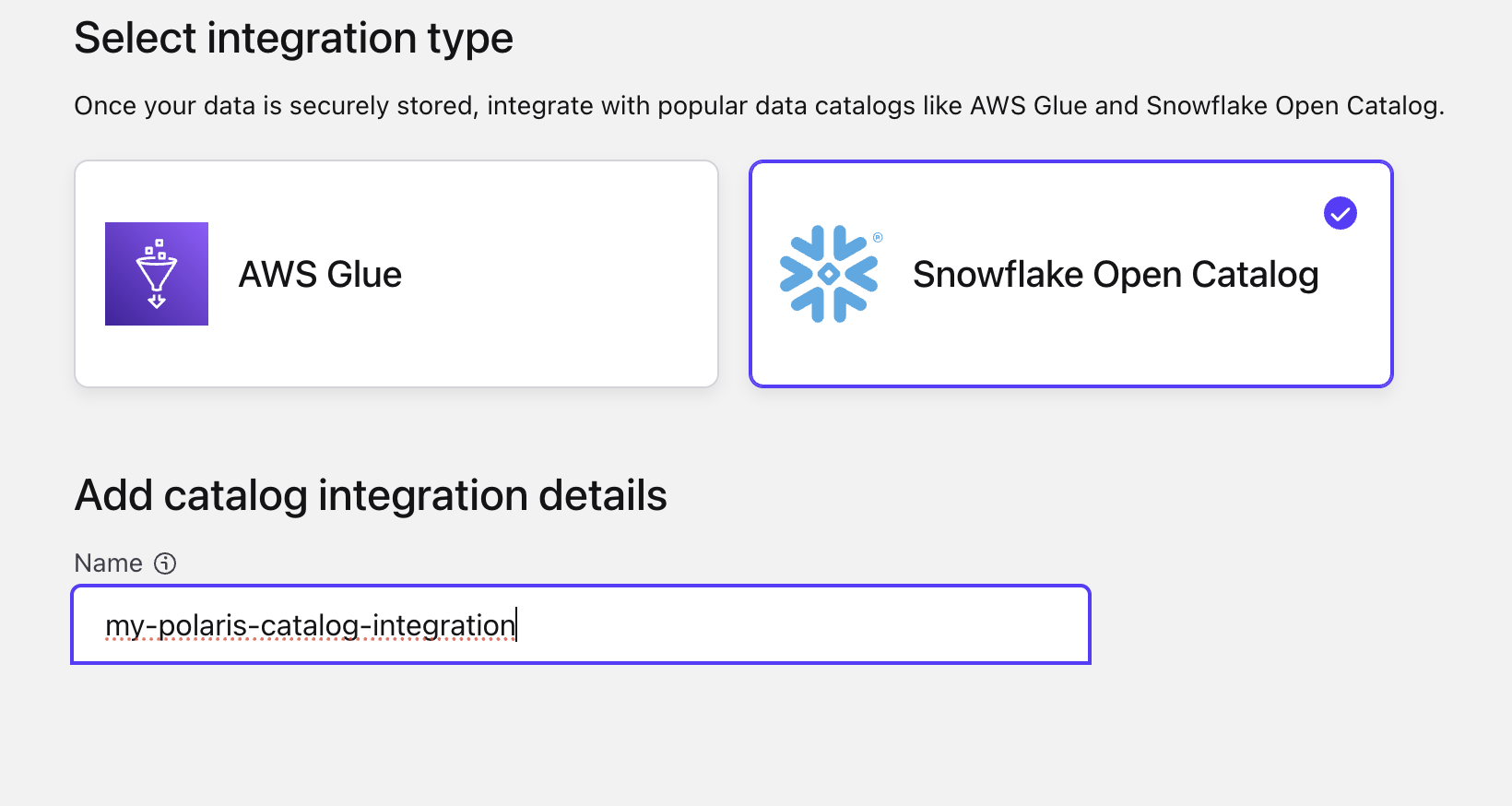Screen dimensions: 1512x806
Task: Click the description about popular data catalogs
Action: tap(759, 106)
